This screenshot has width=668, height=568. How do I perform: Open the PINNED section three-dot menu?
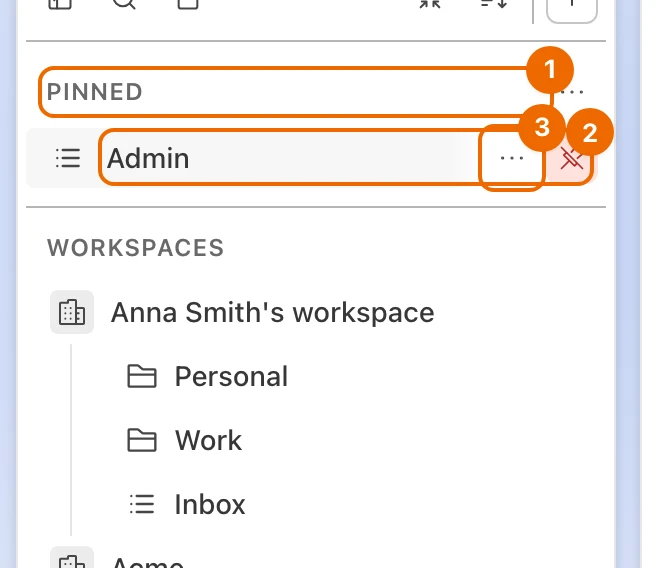coord(572,92)
